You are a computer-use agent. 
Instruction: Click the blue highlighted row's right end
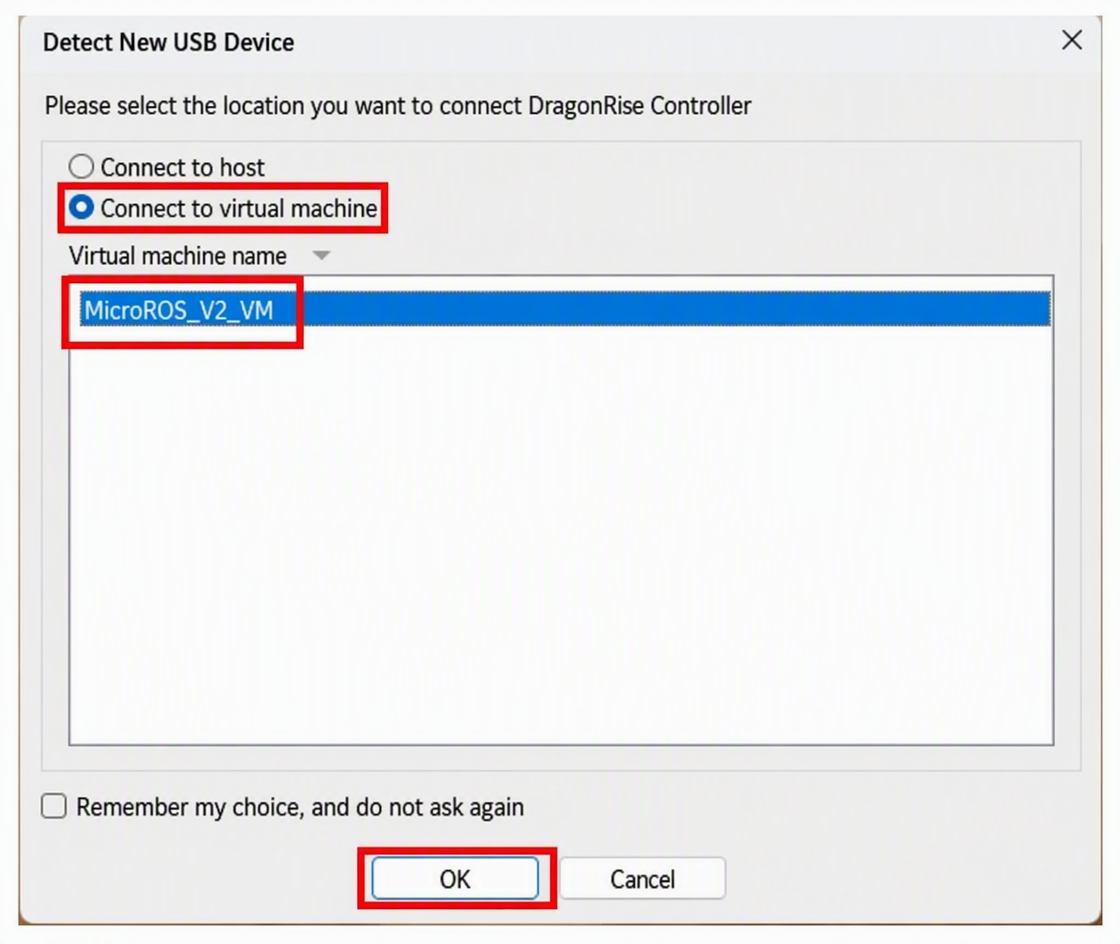(1029, 309)
